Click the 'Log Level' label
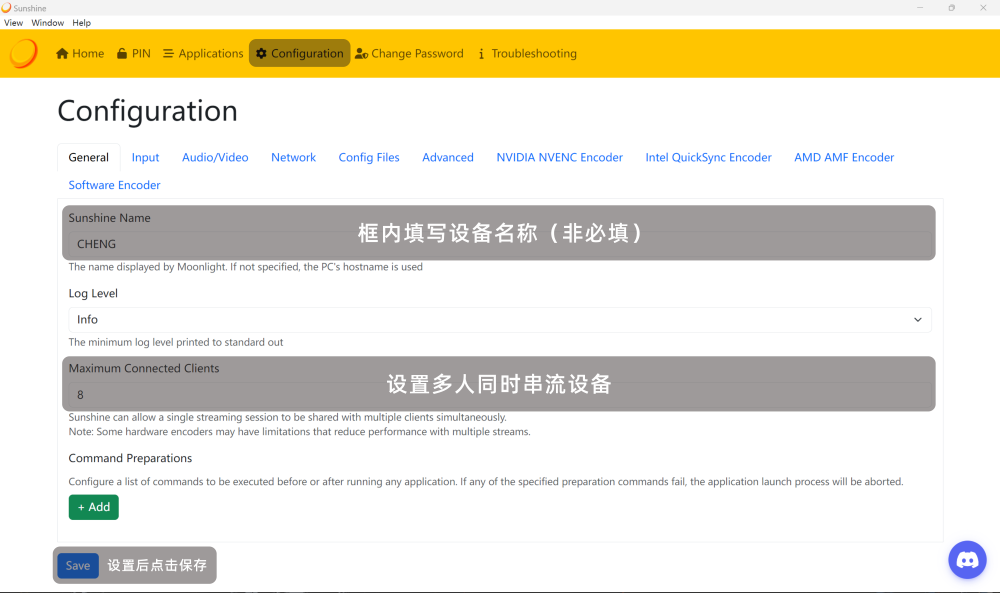The image size is (1000, 593). (93, 293)
